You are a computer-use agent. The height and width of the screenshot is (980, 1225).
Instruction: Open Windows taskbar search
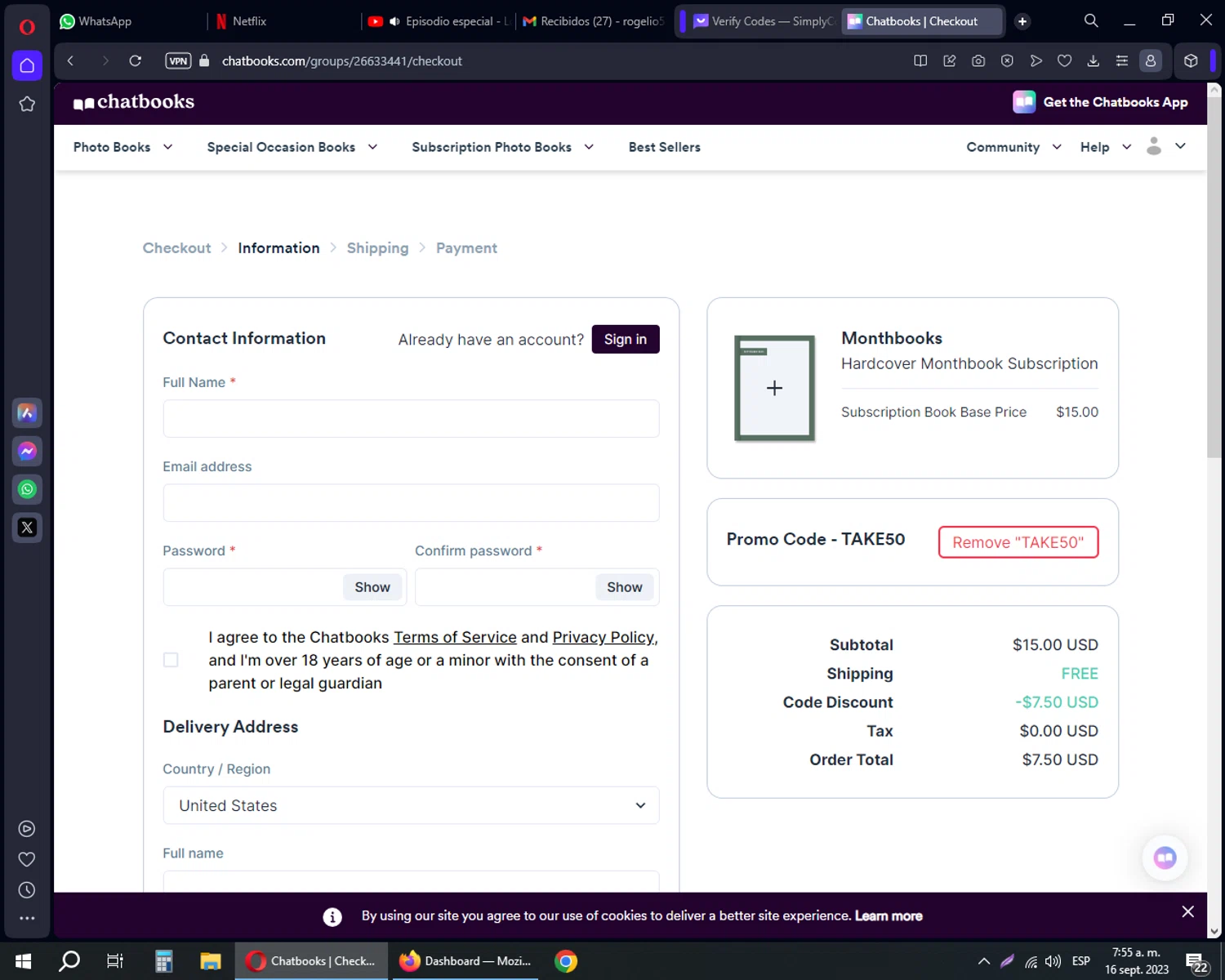(x=69, y=961)
